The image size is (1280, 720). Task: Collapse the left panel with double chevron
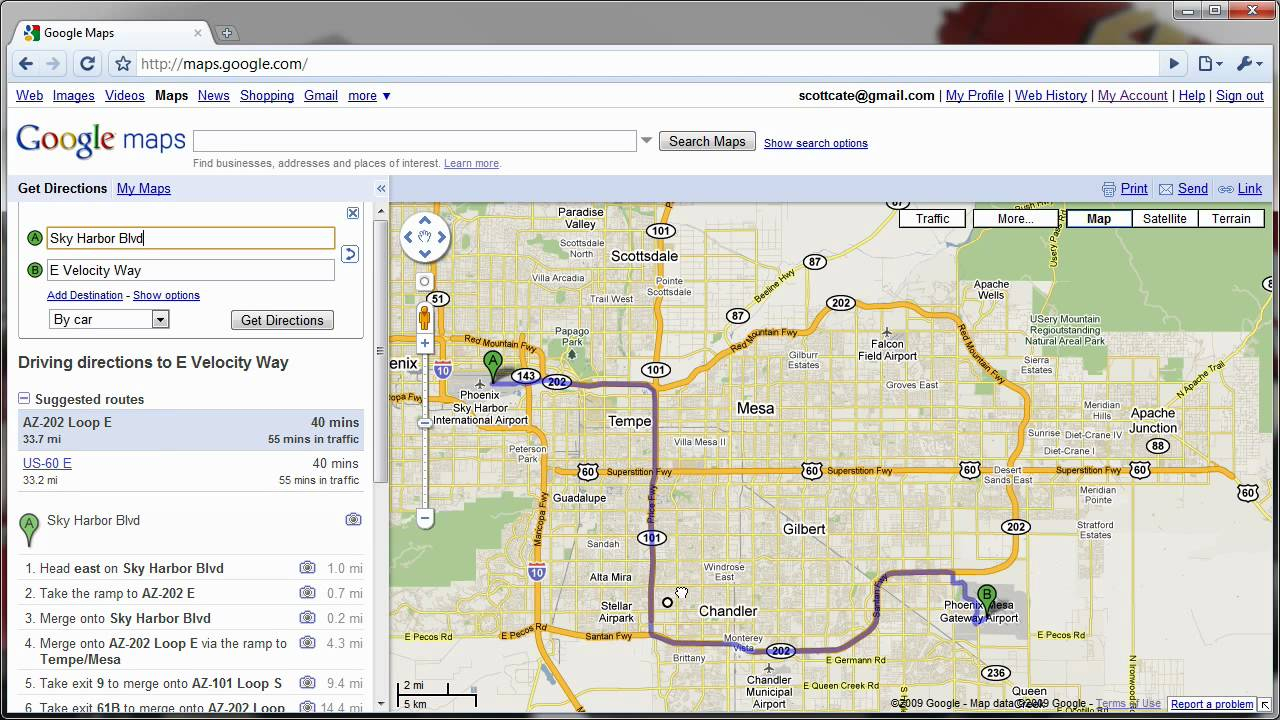coord(381,188)
